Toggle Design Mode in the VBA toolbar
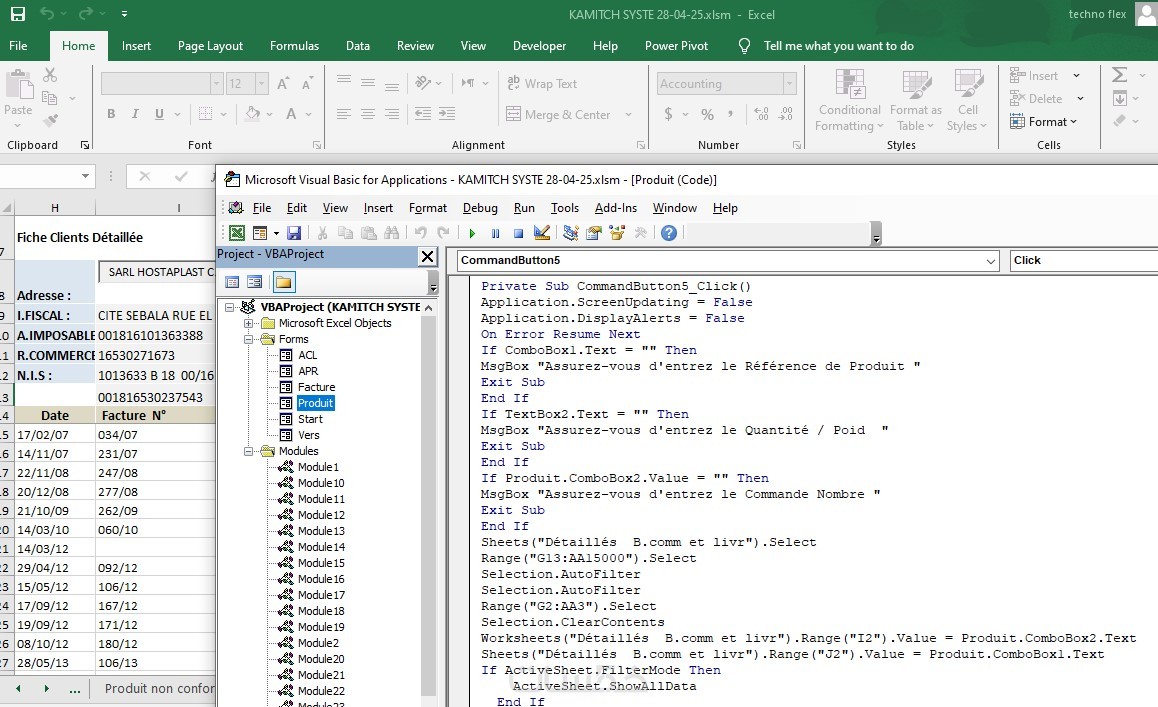This screenshot has height=707, width=1158. click(x=542, y=233)
